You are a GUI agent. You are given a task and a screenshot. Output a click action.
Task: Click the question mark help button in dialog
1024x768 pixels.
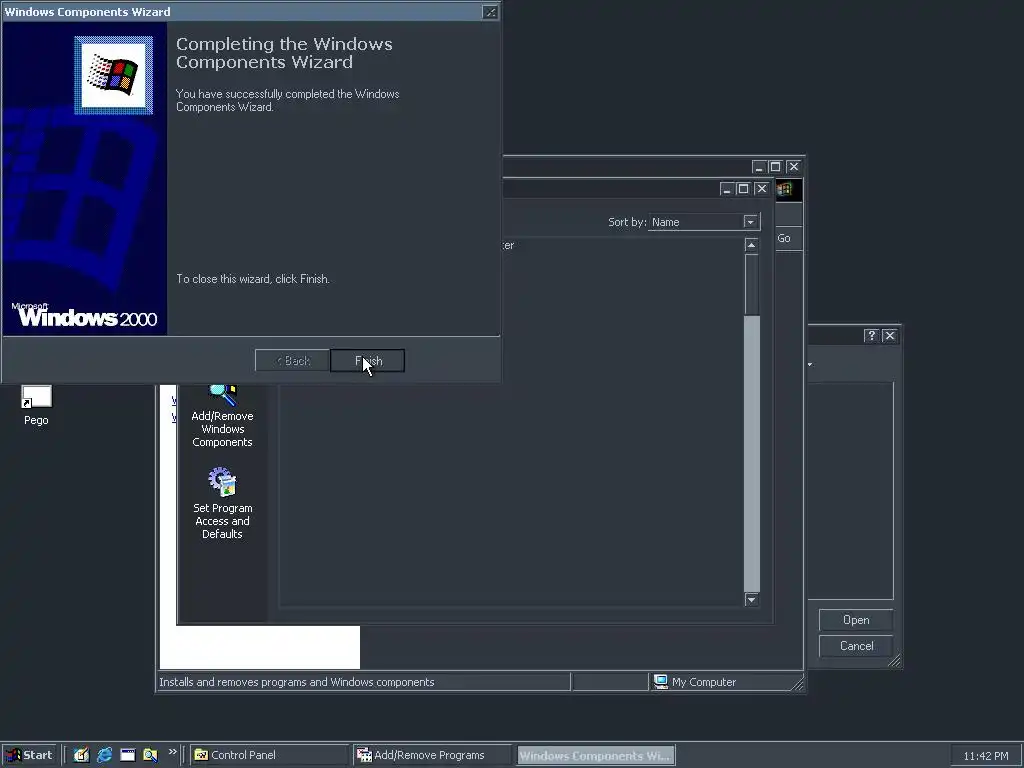point(871,336)
